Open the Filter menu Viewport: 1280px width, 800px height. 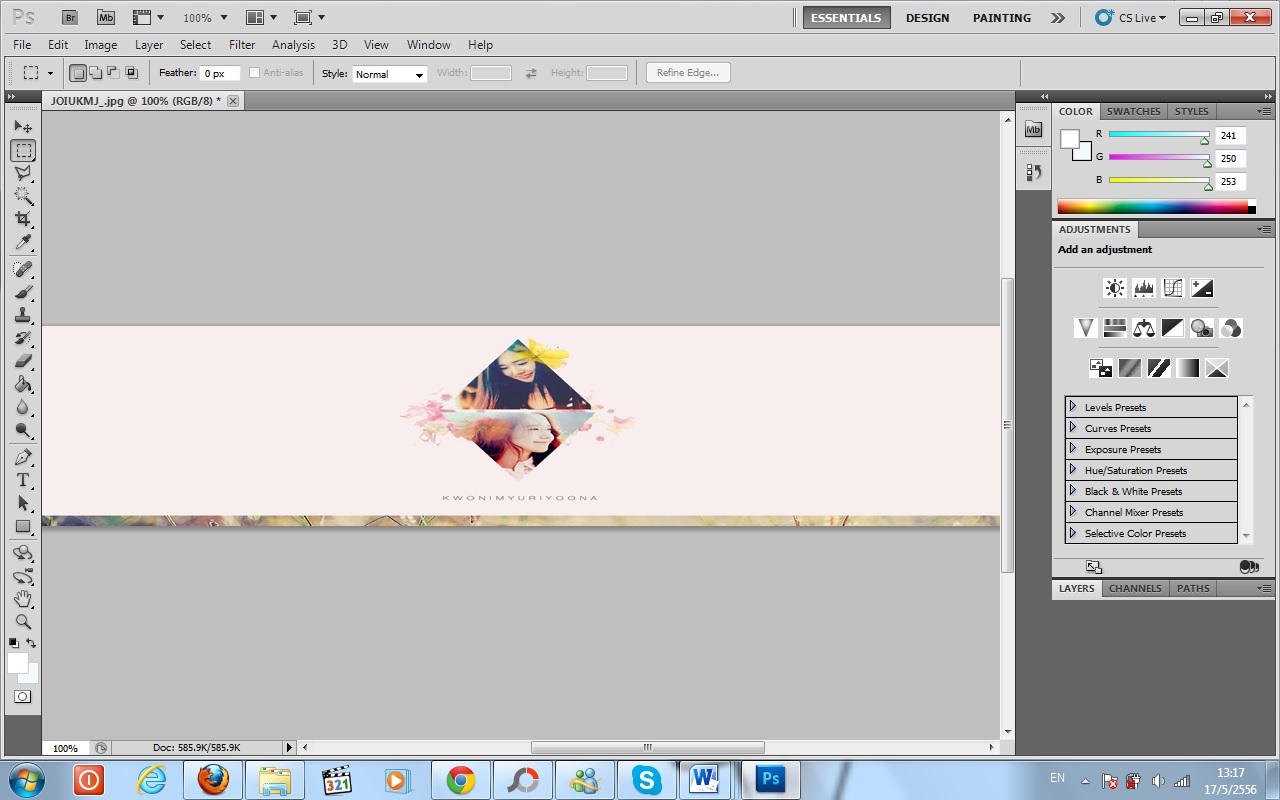(x=242, y=45)
